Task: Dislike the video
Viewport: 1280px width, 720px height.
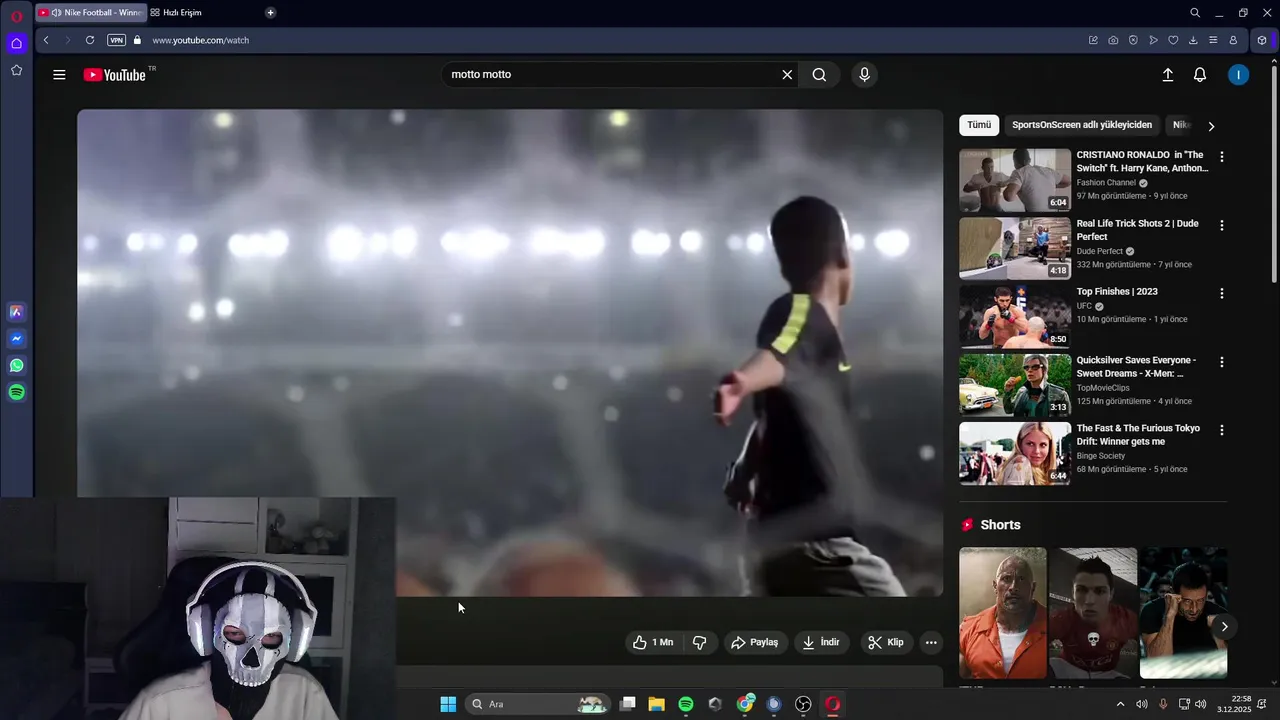Action: pyautogui.click(x=700, y=642)
